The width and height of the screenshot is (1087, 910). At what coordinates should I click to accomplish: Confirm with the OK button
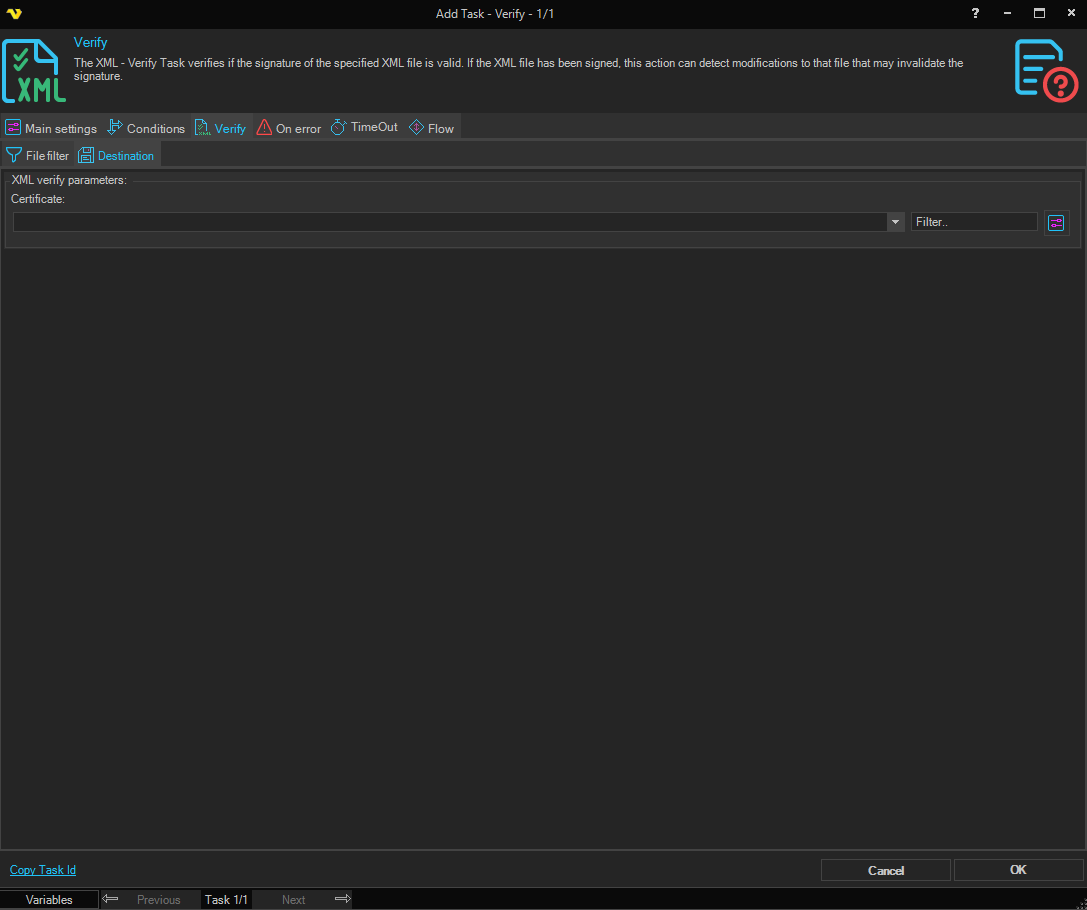pos(1018,870)
